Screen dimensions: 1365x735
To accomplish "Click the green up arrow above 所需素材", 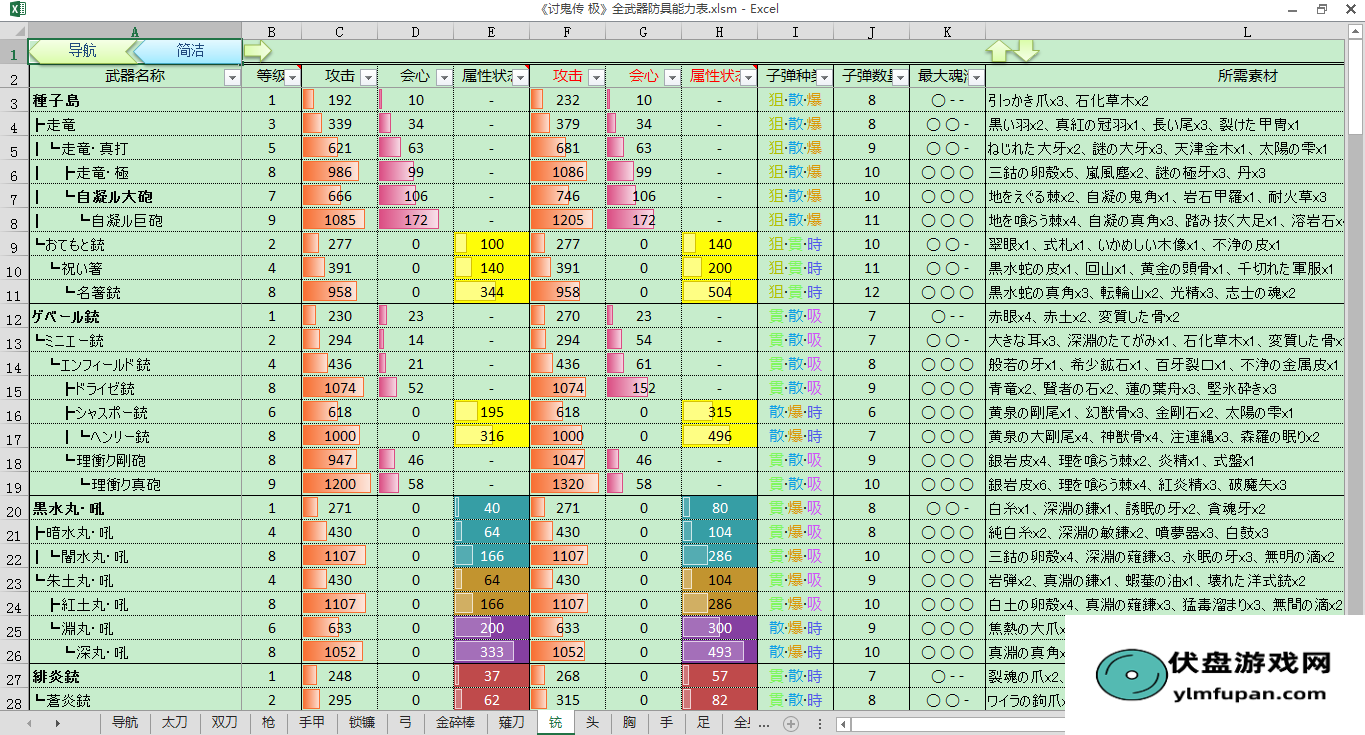I will click(x=999, y=51).
